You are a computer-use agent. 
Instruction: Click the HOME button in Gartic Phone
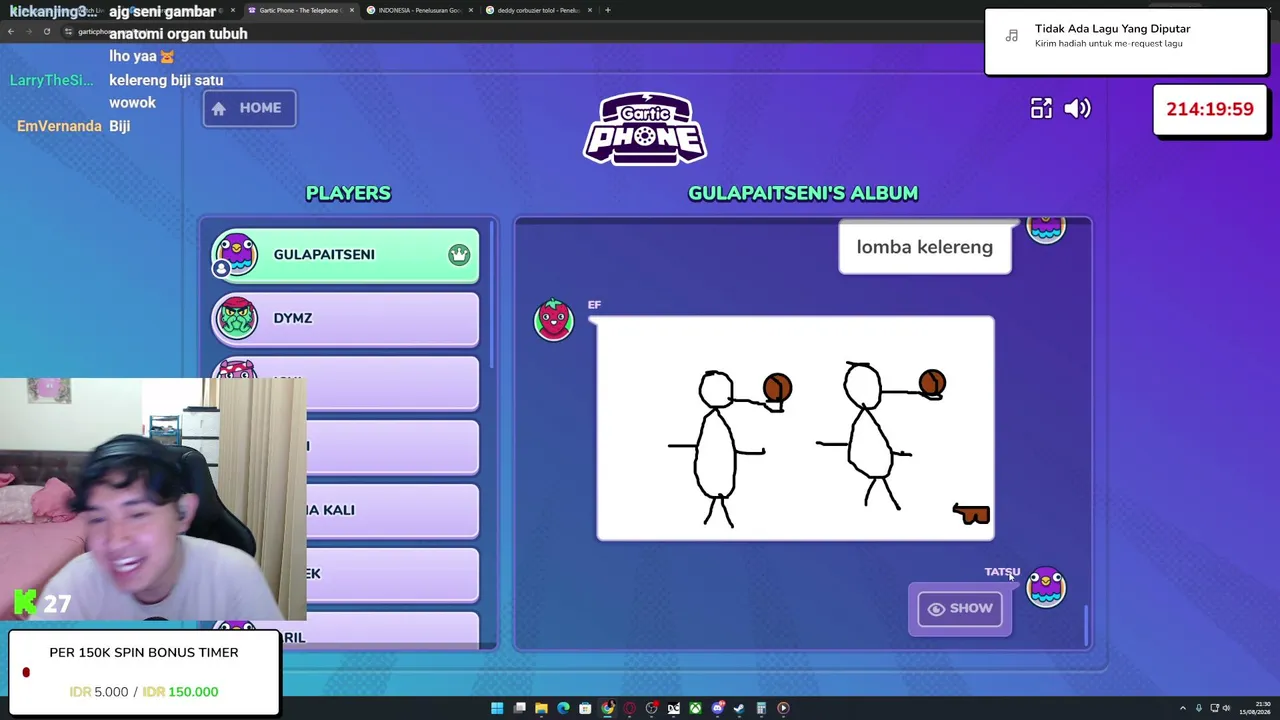249,108
